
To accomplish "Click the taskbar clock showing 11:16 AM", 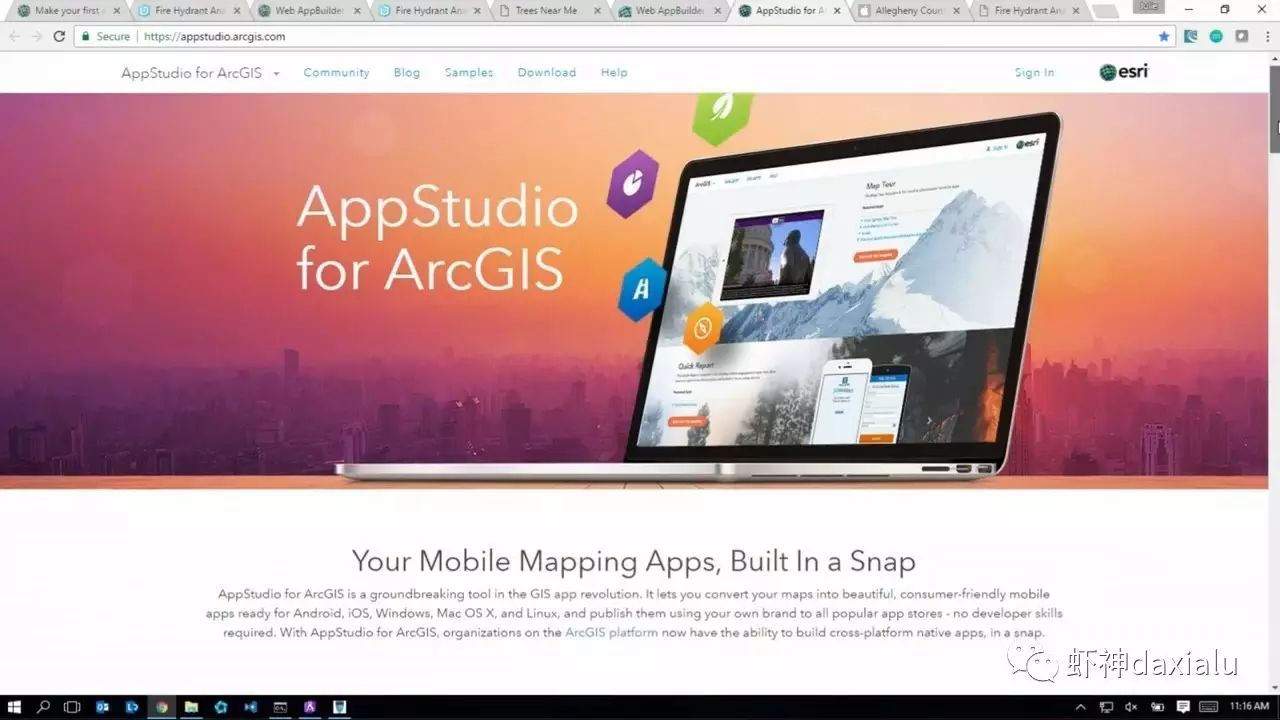I will tap(1250, 707).
